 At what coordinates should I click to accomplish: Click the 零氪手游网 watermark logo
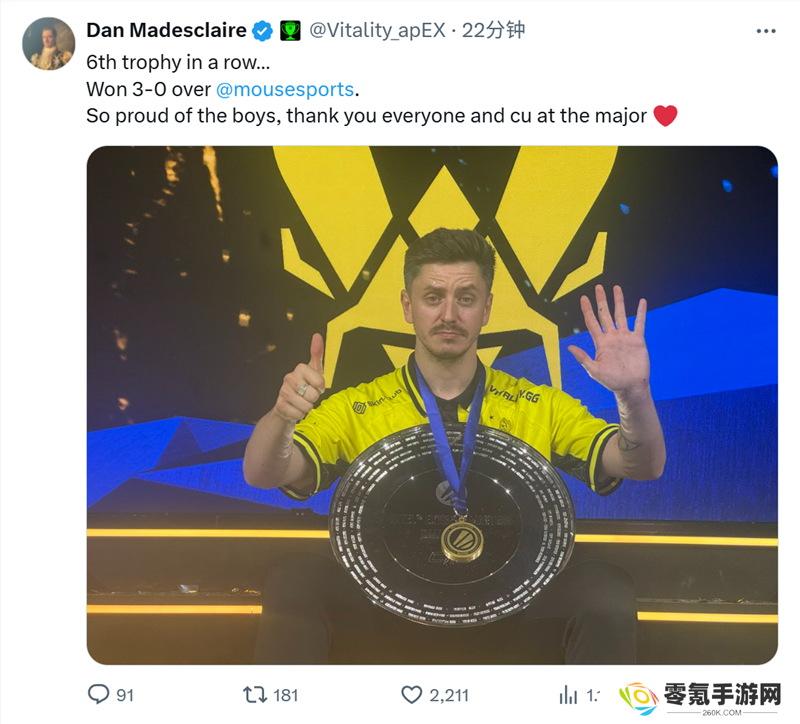[699, 698]
